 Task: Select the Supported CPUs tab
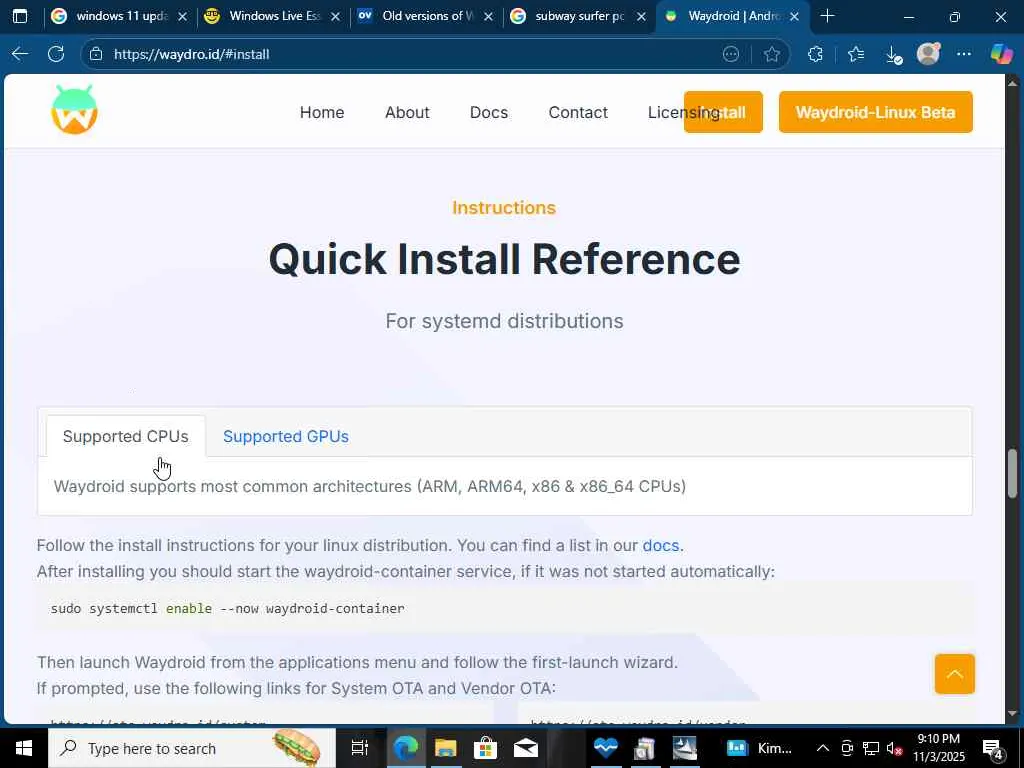(125, 436)
